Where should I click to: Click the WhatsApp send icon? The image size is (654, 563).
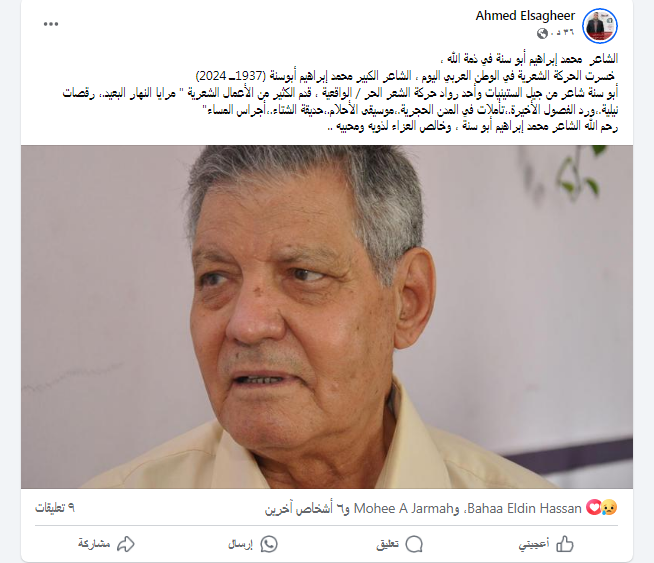tap(269, 544)
